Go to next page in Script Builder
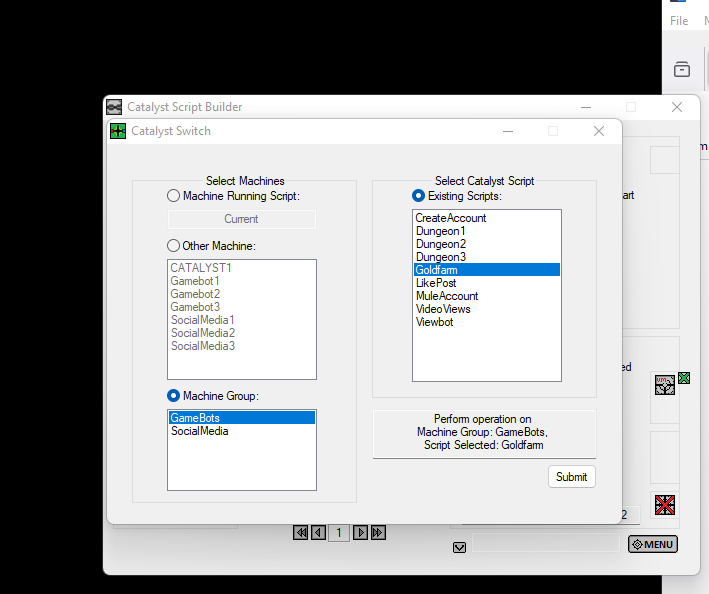The height and width of the screenshot is (594, 709). coord(360,533)
